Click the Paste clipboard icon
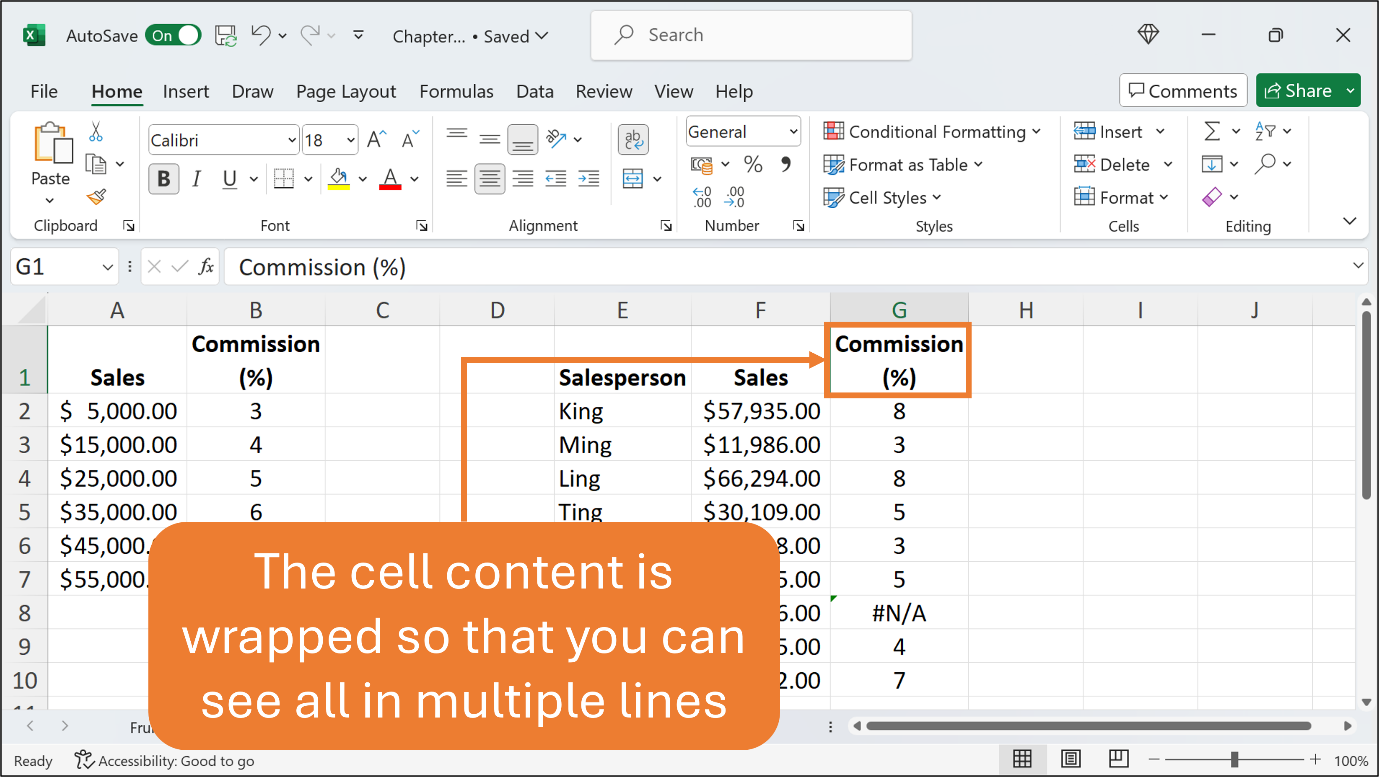Screen dimensions: 1379x777 click(52, 142)
